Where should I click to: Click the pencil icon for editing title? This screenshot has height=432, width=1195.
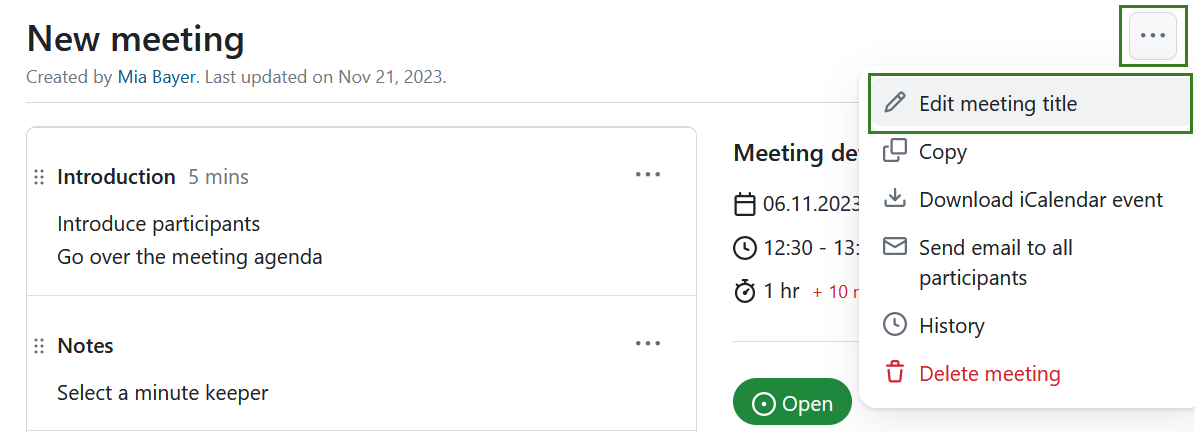pos(895,103)
